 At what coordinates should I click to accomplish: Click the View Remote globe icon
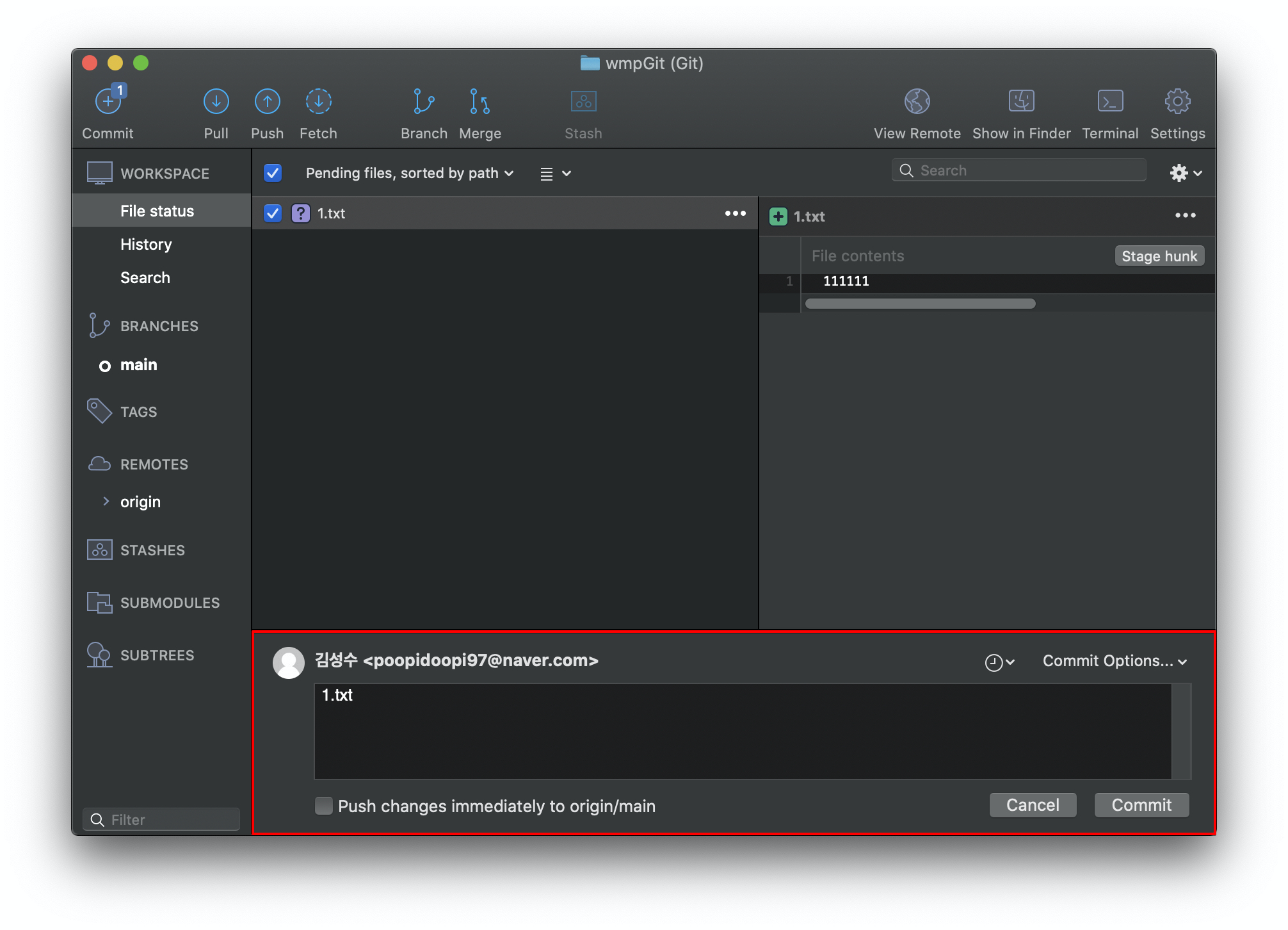tap(917, 102)
